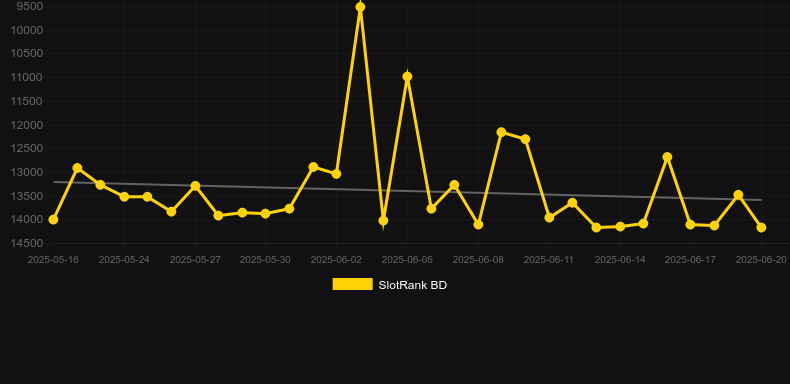
Task: Select the 2025-06-16 peak point near 12700
Action: tap(668, 157)
